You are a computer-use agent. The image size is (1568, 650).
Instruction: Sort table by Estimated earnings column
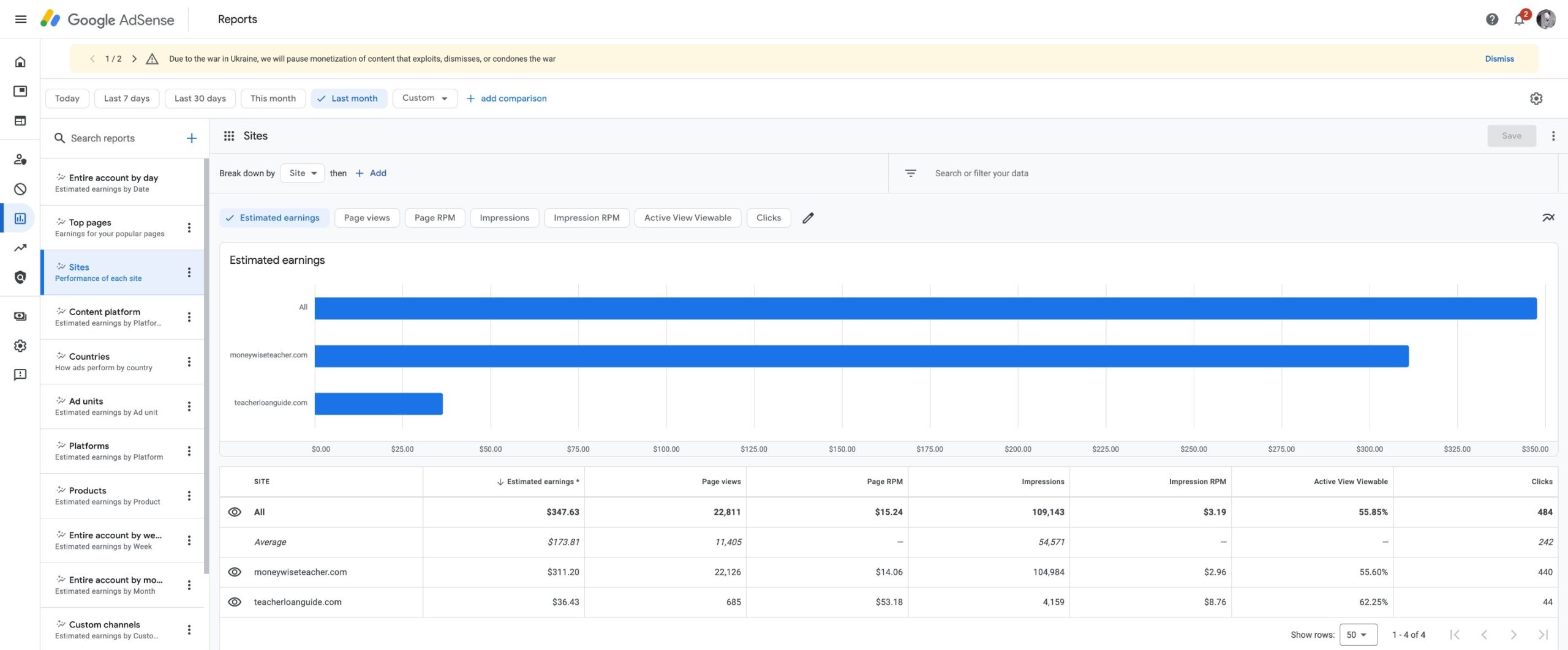coord(538,482)
